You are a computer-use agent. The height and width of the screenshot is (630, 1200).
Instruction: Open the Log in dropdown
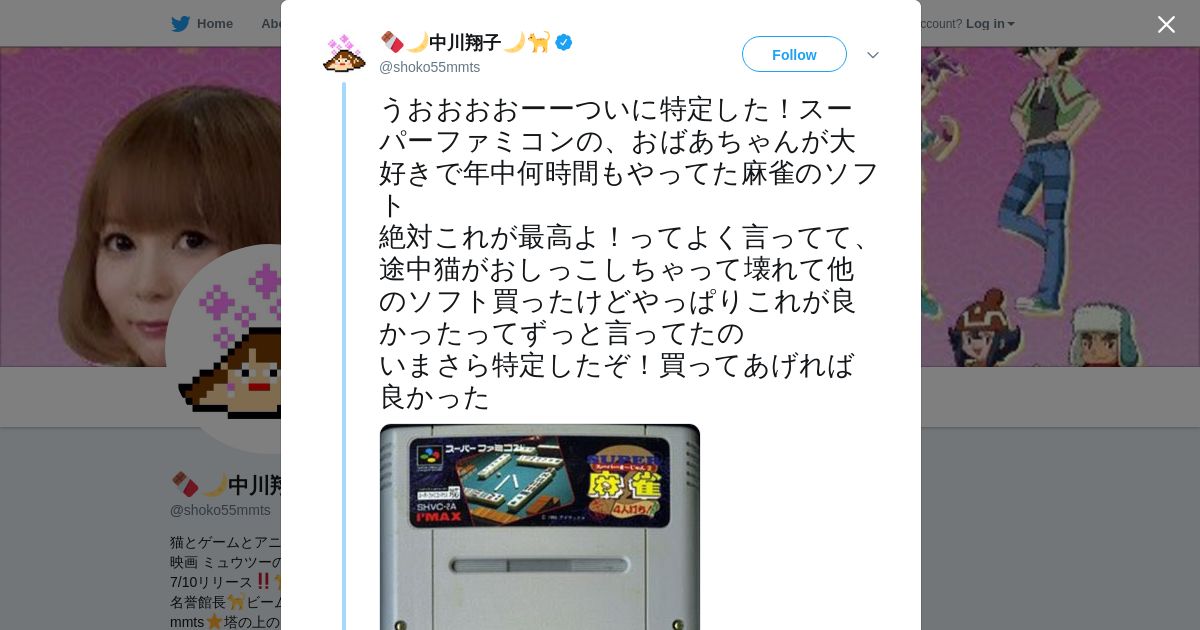[990, 23]
